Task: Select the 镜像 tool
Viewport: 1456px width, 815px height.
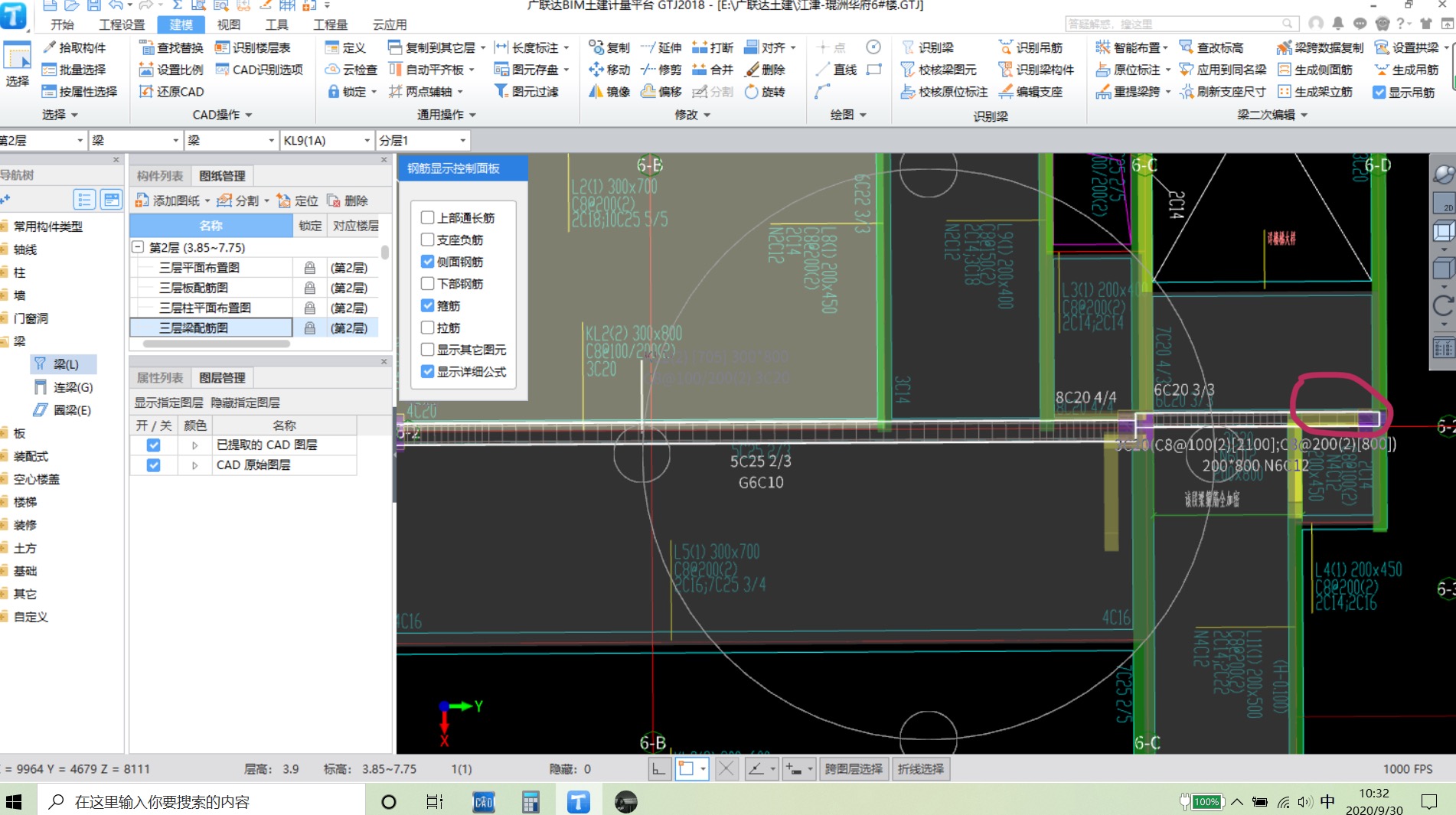Action: click(x=609, y=92)
